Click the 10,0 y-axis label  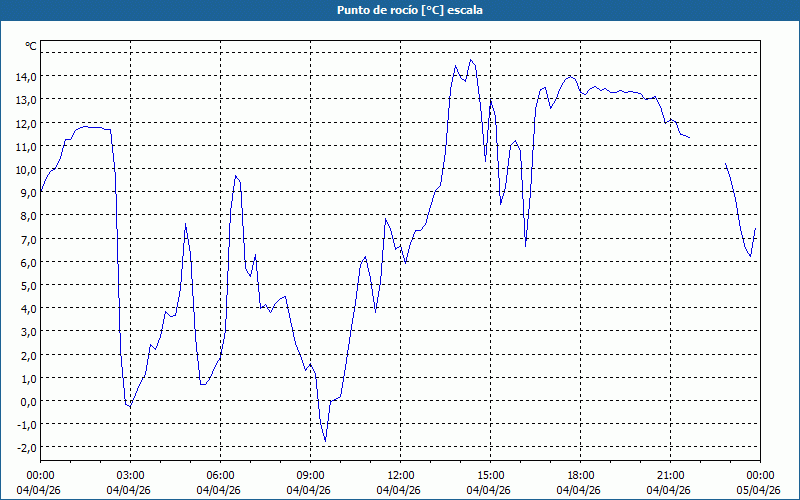(x=25, y=169)
